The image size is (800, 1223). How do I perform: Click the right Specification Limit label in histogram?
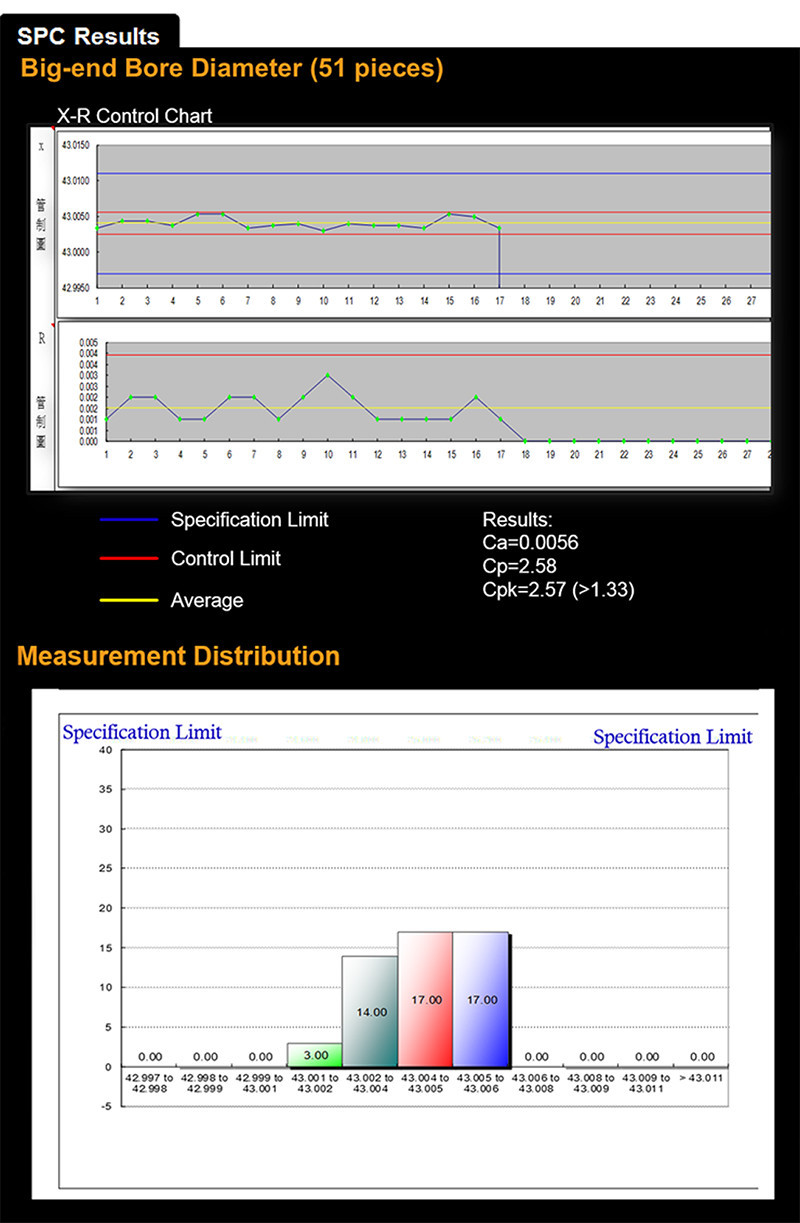[x=672, y=737]
